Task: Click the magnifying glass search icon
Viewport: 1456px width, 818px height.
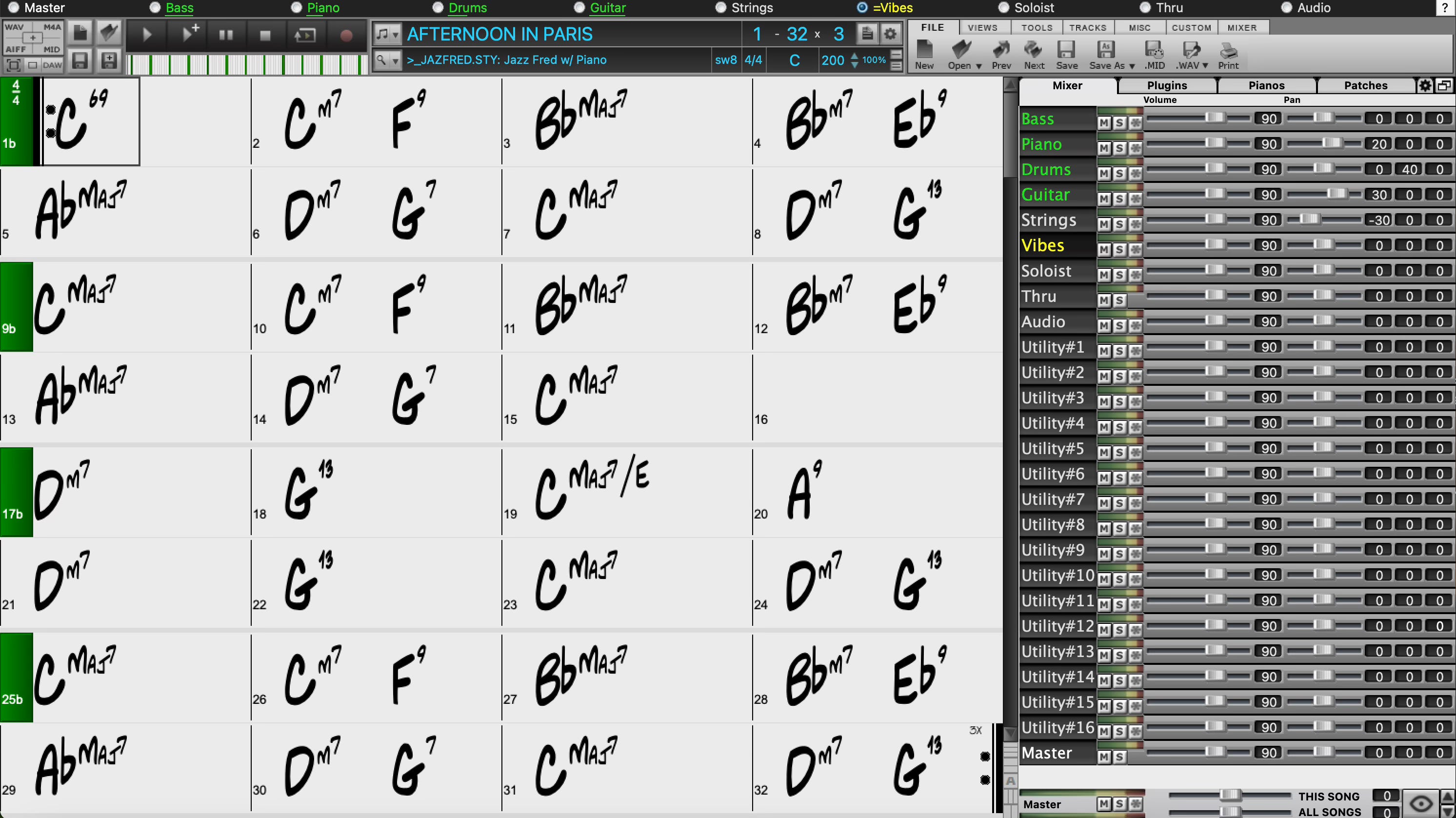Action: click(382, 60)
